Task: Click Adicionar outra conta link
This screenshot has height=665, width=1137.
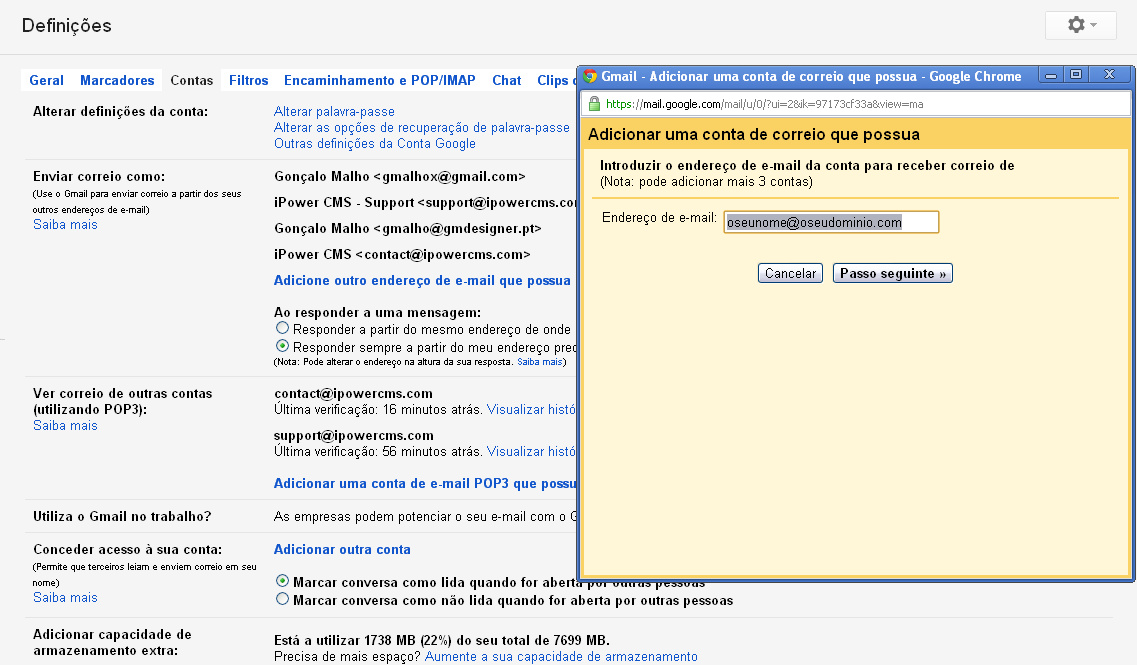Action: pos(342,550)
